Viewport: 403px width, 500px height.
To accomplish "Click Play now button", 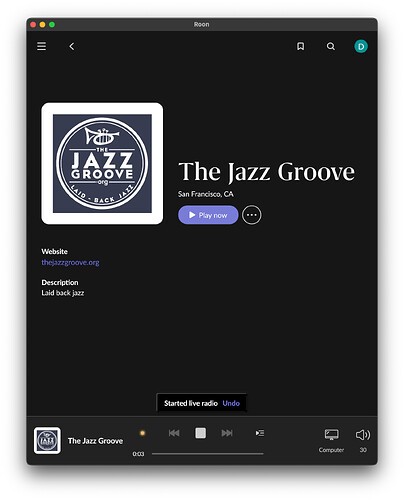I will pyautogui.click(x=208, y=215).
